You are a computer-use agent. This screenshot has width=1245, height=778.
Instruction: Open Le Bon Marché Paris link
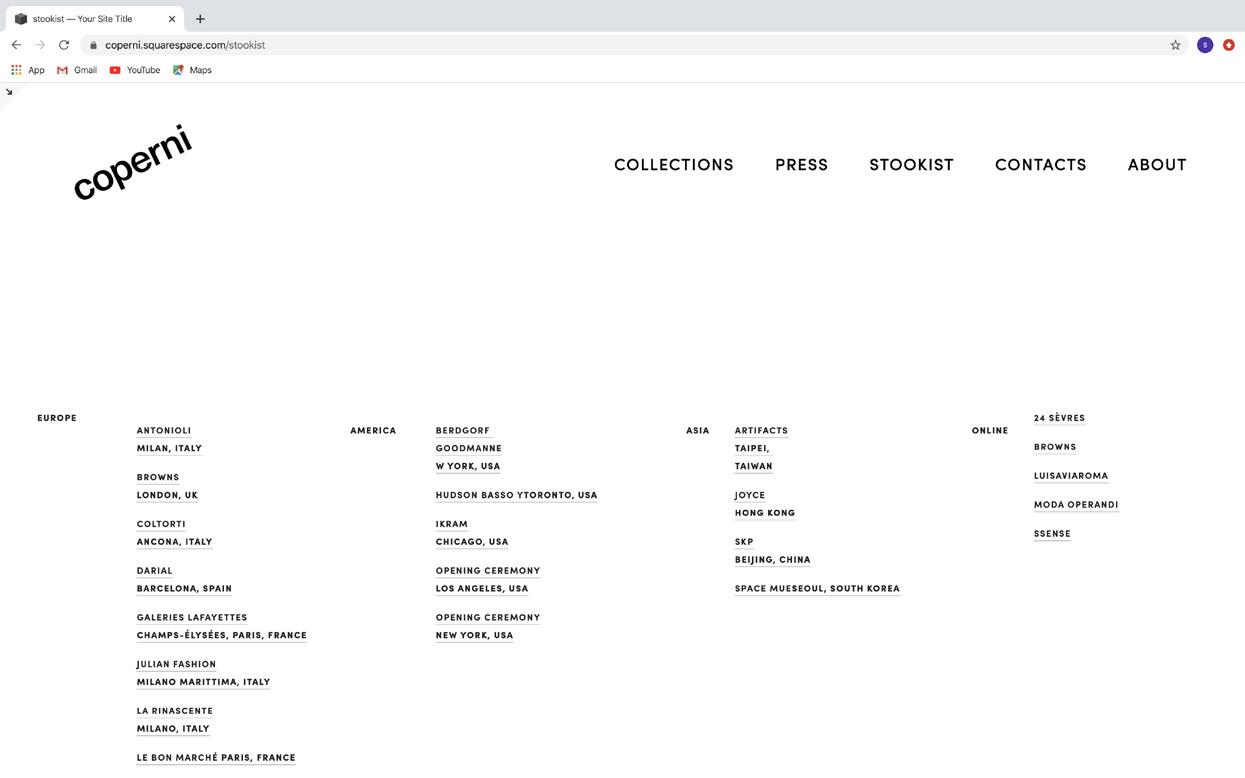point(216,759)
